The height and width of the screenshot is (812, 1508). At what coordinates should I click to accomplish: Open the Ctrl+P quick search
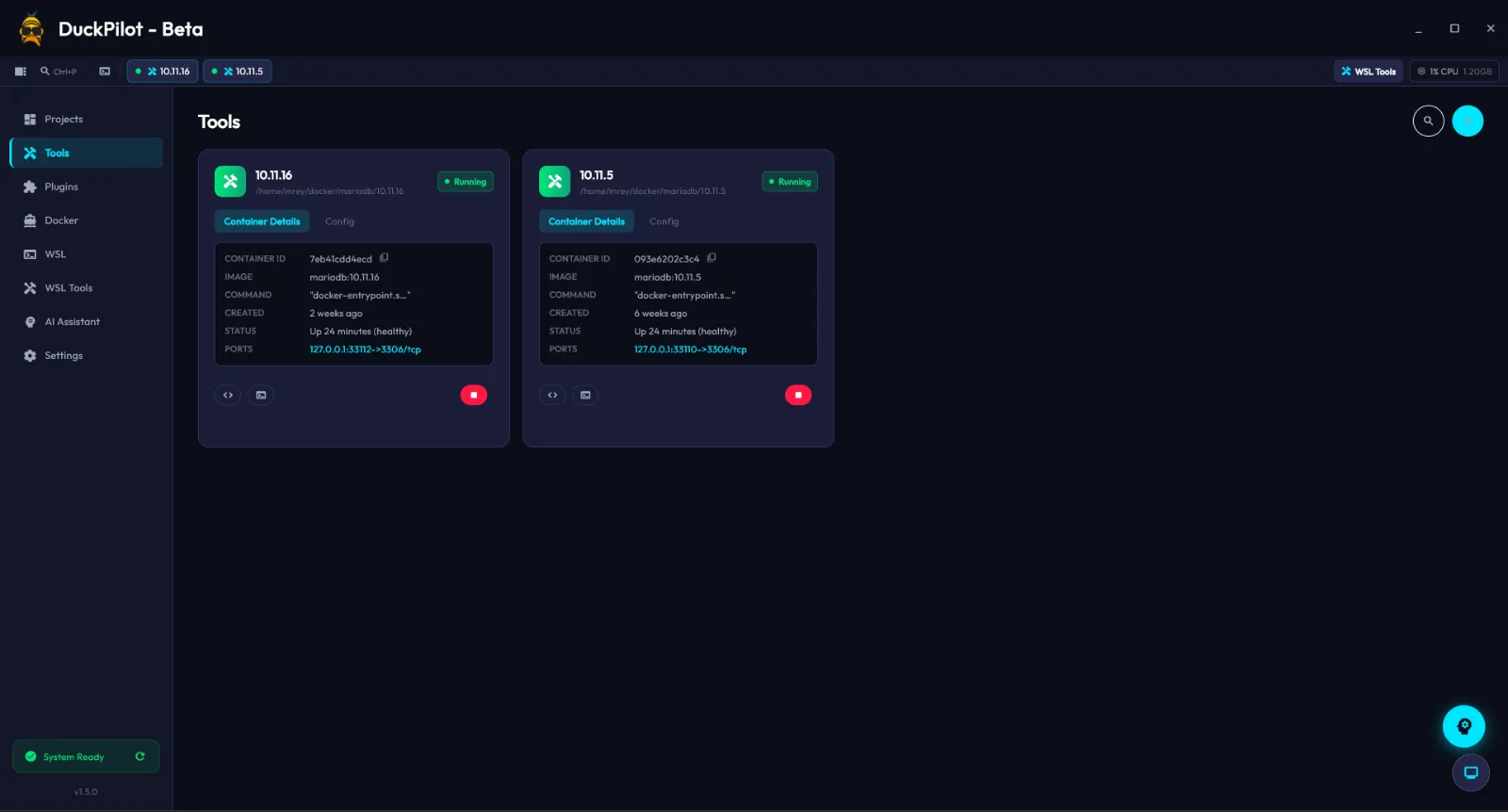58,72
